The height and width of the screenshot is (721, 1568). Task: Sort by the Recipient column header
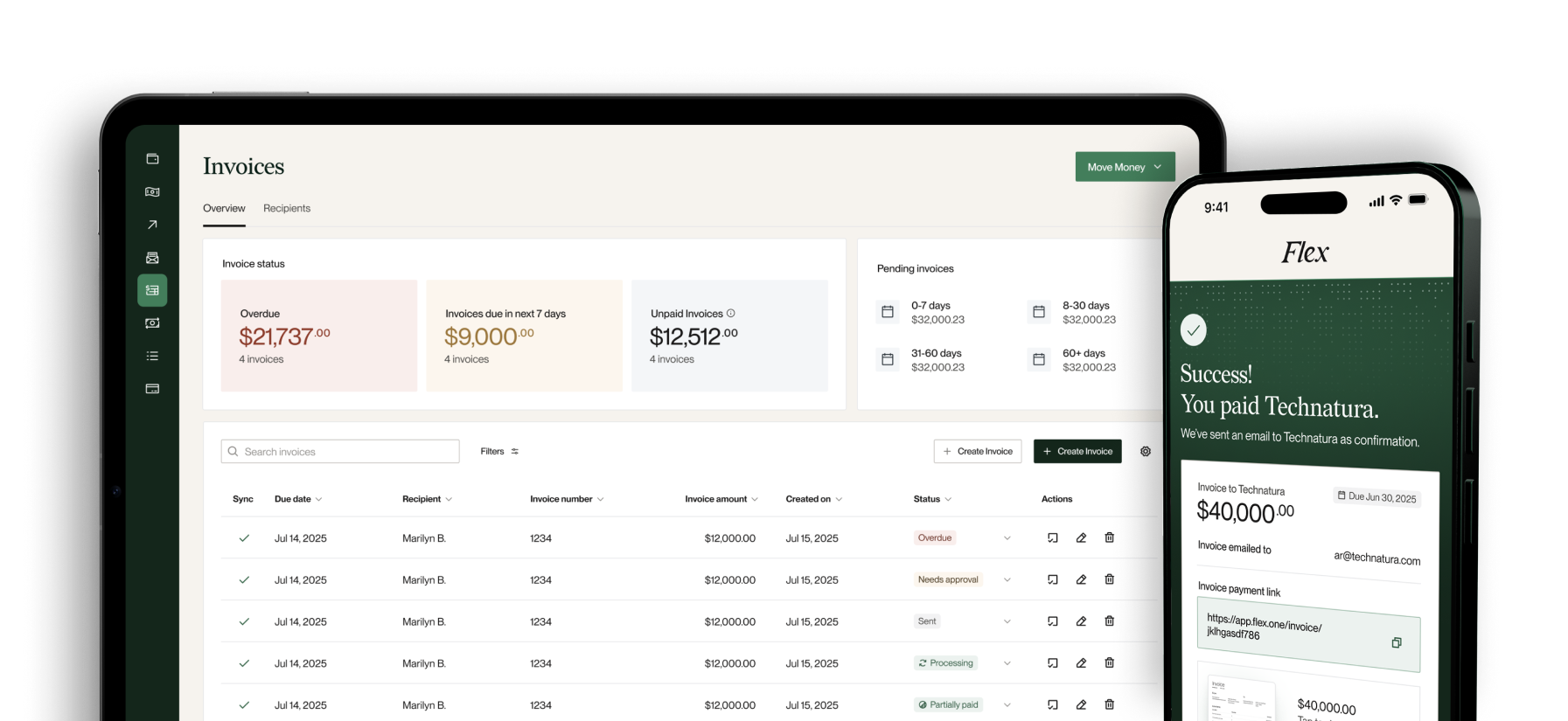click(x=427, y=499)
